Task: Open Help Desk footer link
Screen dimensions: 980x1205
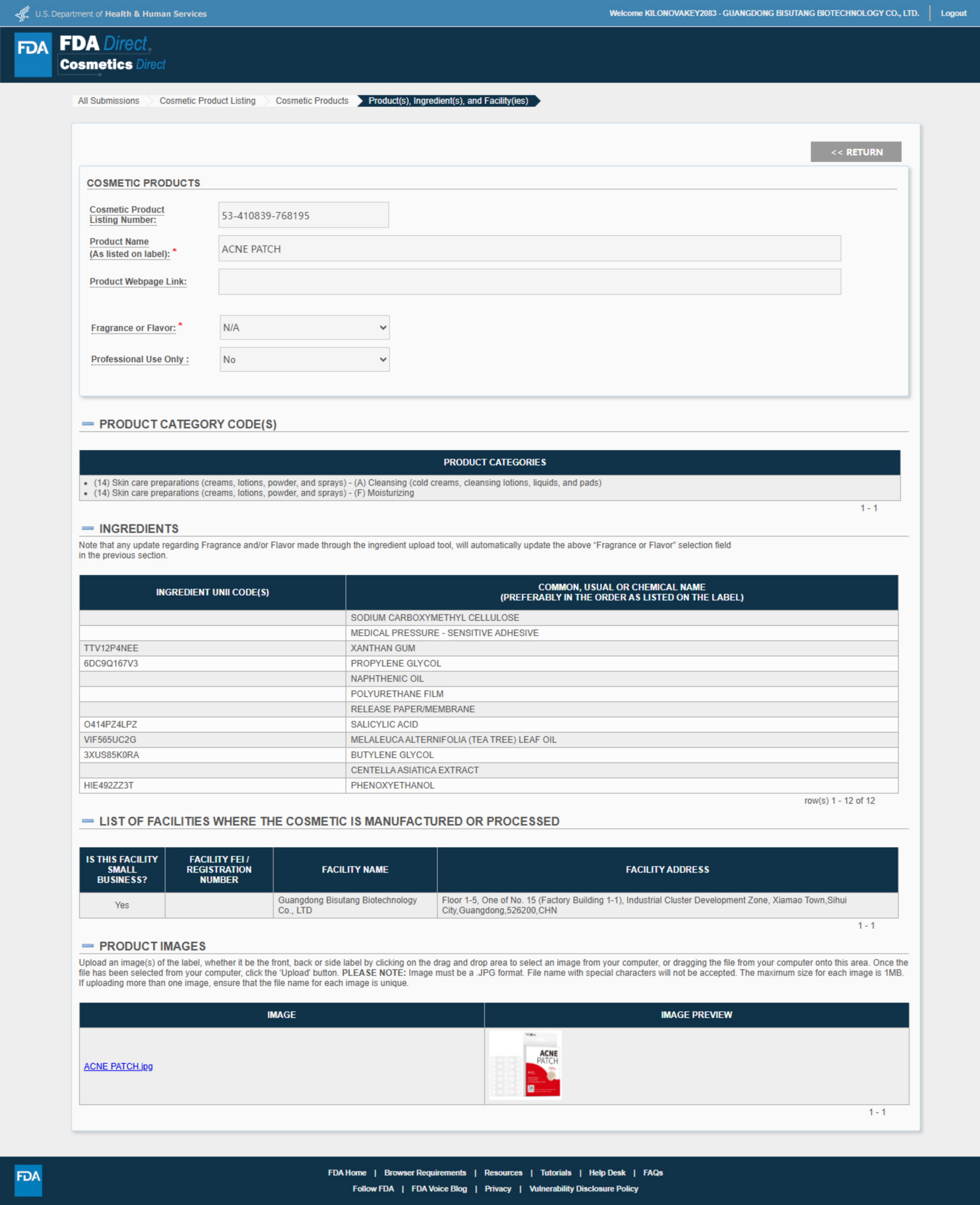Action: tap(607, 1173)
